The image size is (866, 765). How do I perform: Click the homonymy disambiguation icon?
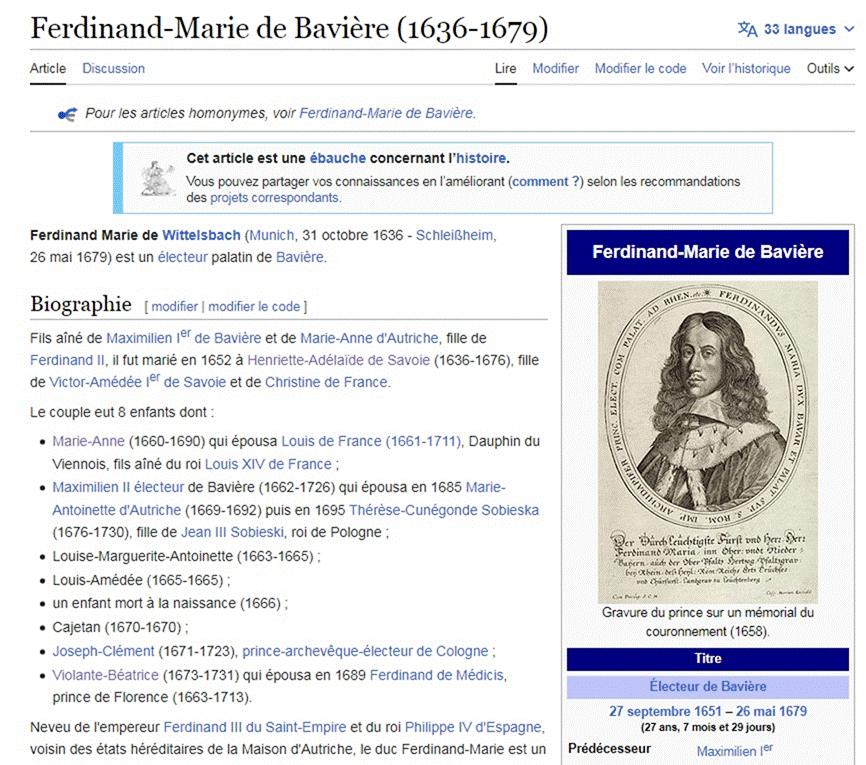click(67, 114)
